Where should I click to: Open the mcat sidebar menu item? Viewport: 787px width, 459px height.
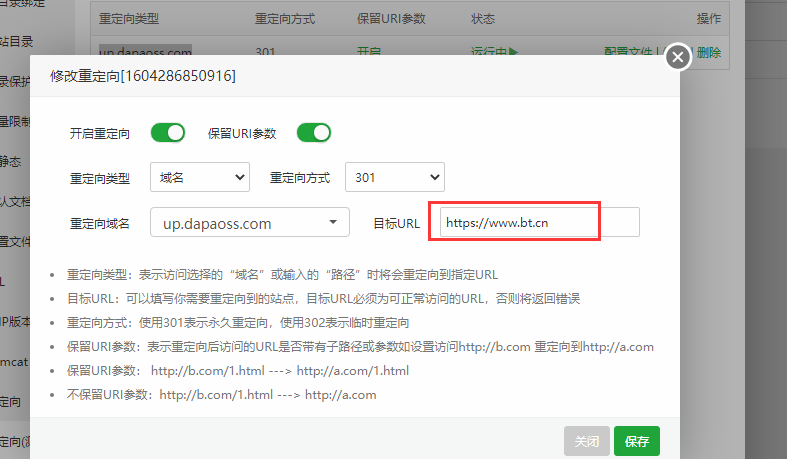click(14, 362)
